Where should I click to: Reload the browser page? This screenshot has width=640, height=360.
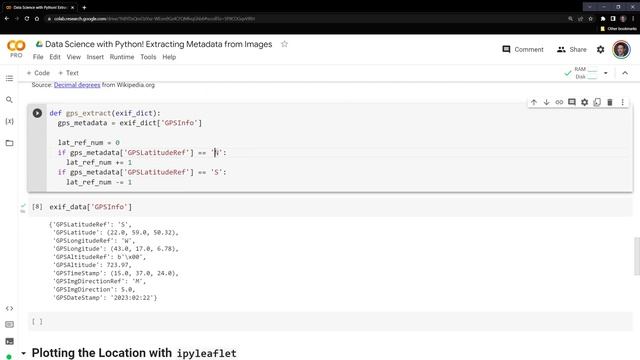(27, 18)
